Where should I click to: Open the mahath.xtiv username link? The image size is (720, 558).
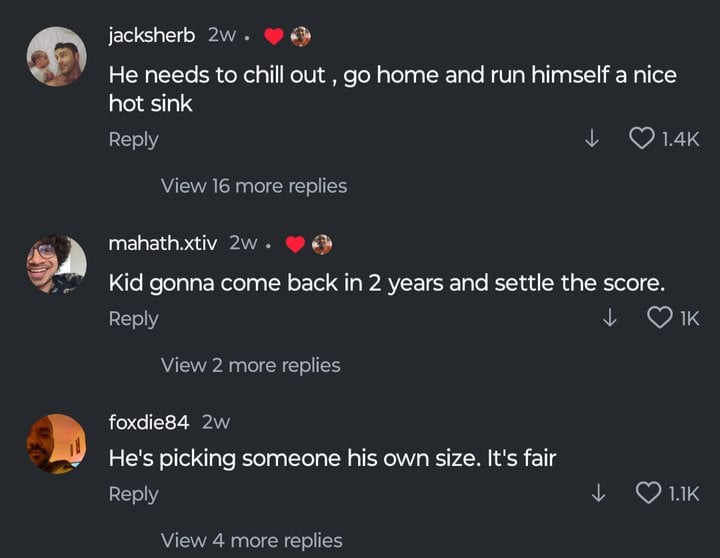[163, 243]
